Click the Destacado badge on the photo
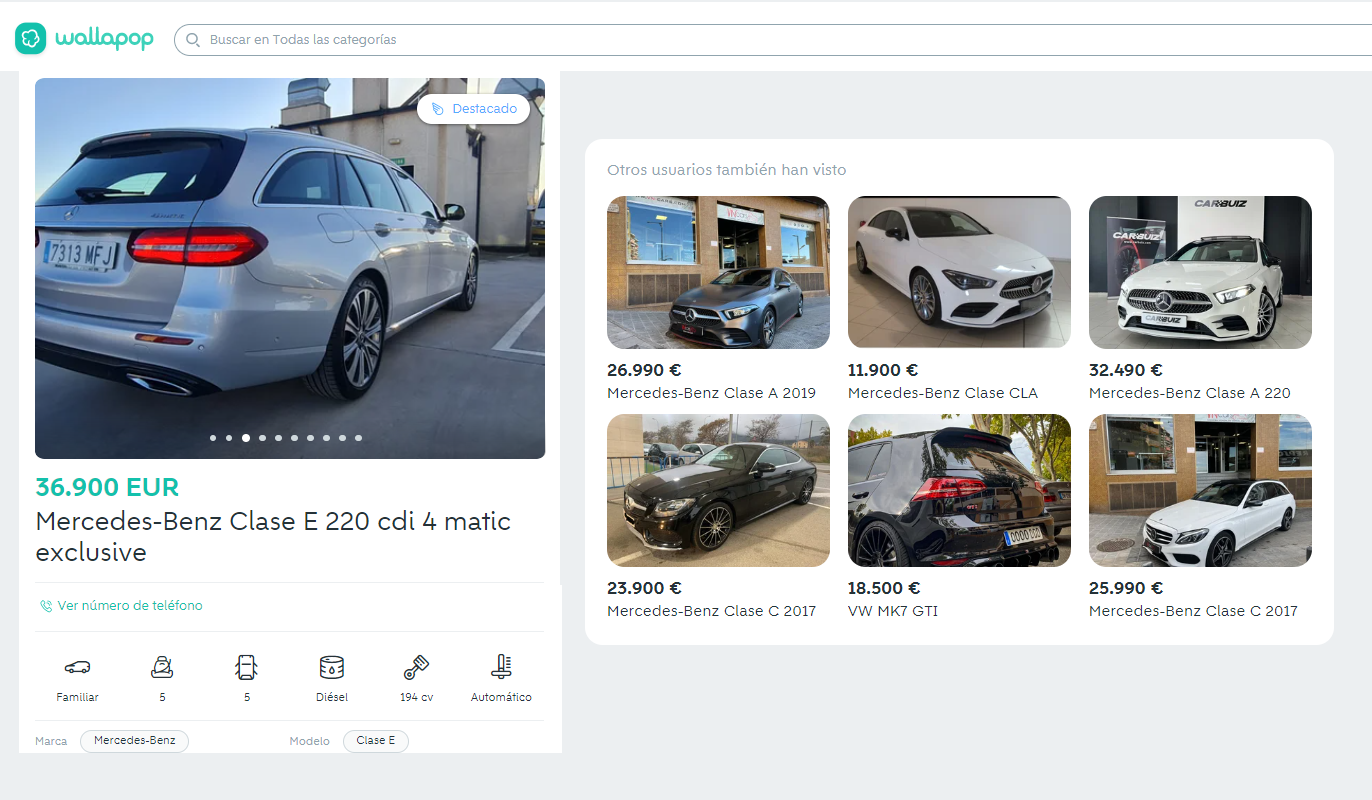Image resolution: width=1372 pixels, height=800 pixels. [474, 109]
